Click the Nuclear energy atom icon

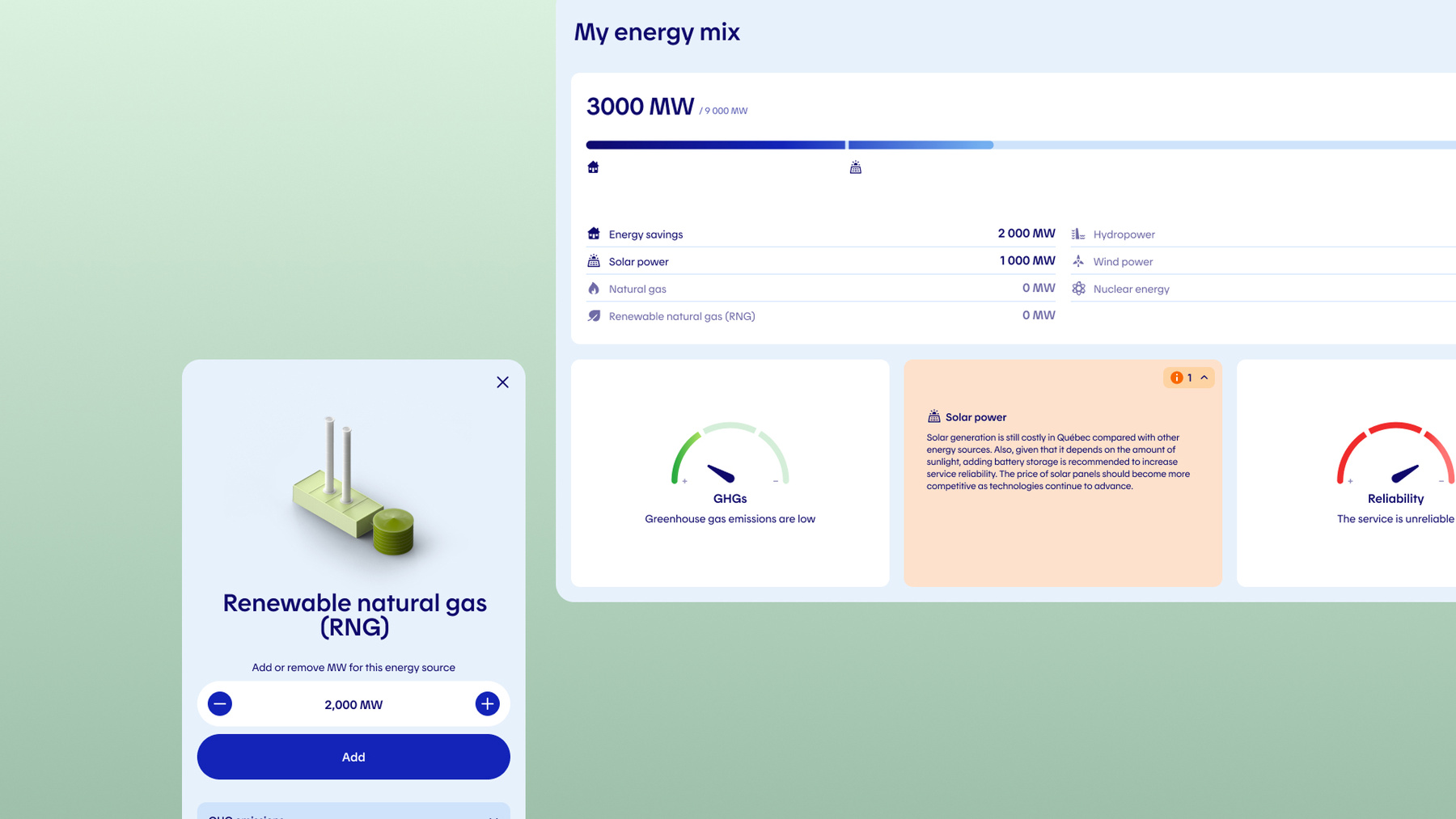(1078, 289)
